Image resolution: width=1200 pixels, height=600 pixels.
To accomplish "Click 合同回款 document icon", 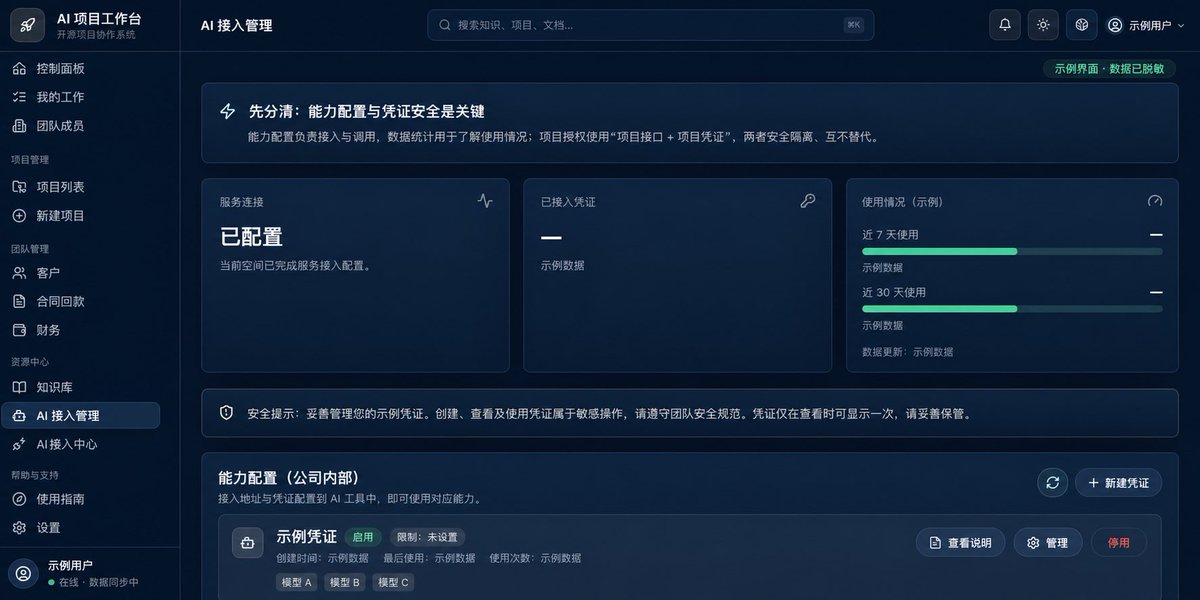I will coord(18,301).
